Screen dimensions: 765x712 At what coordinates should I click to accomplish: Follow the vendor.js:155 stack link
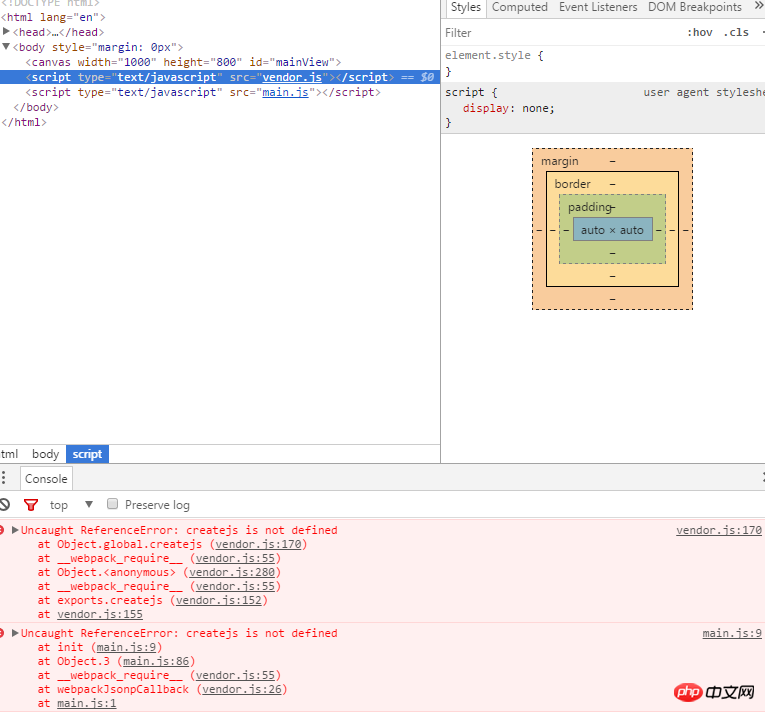tap(100, 614)
